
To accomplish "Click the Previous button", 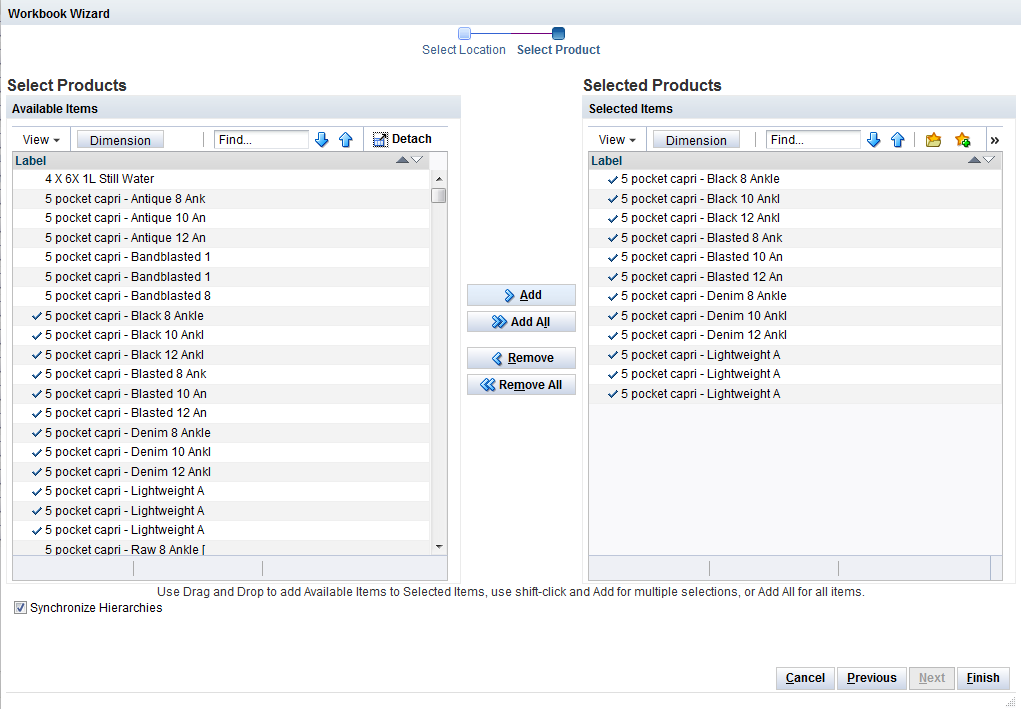I will point(872,678).
